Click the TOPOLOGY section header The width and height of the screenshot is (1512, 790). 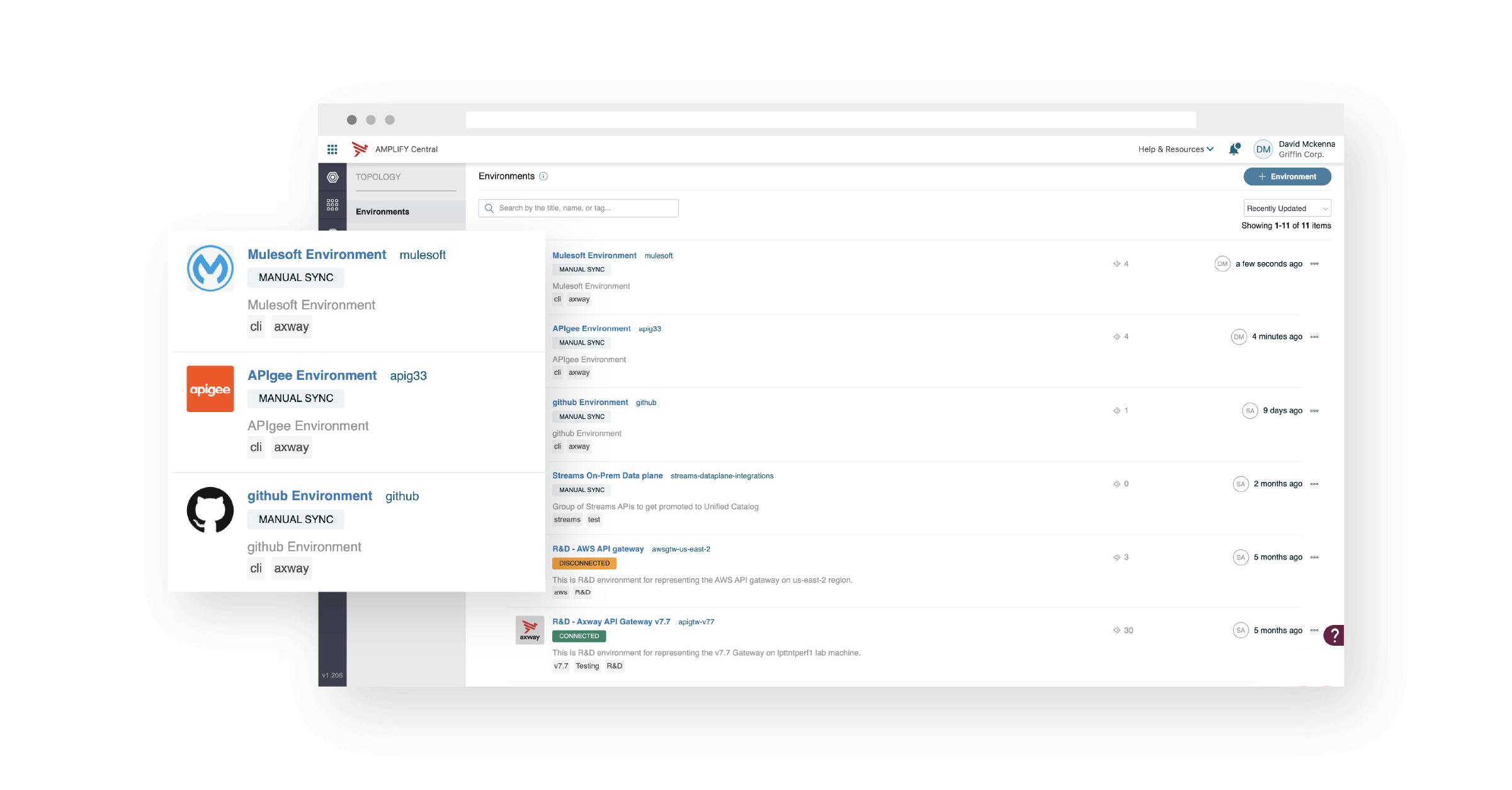click(x=378, y=177)
